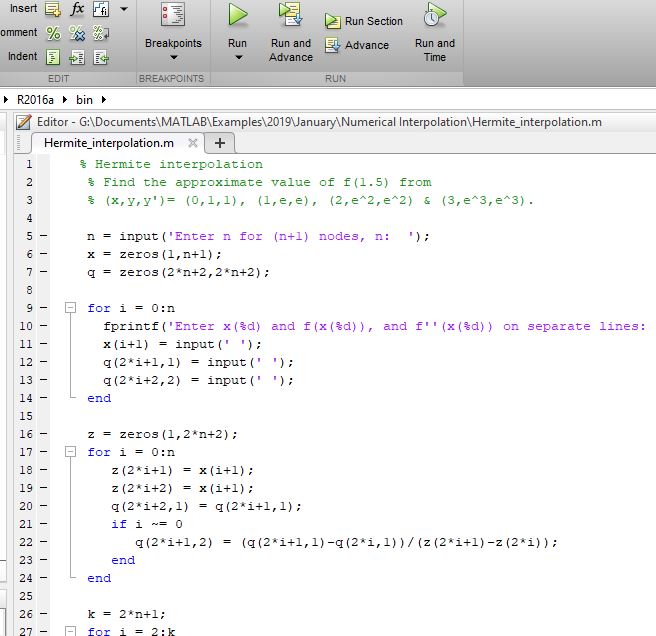The height and width of the screenshot is (636, 656).
Task: Click the Editor document icon in title bar
Action: [23, 122]
